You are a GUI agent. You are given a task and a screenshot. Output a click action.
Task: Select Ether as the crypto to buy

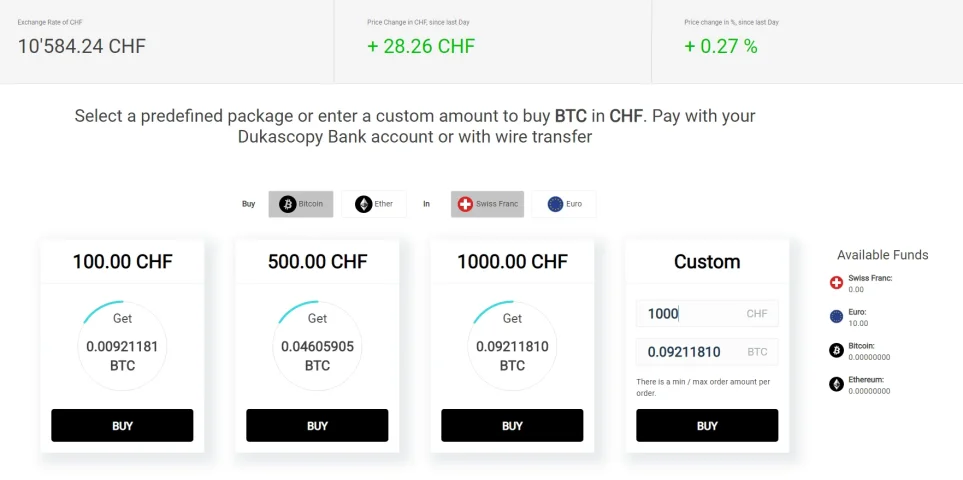click(374, 204)
